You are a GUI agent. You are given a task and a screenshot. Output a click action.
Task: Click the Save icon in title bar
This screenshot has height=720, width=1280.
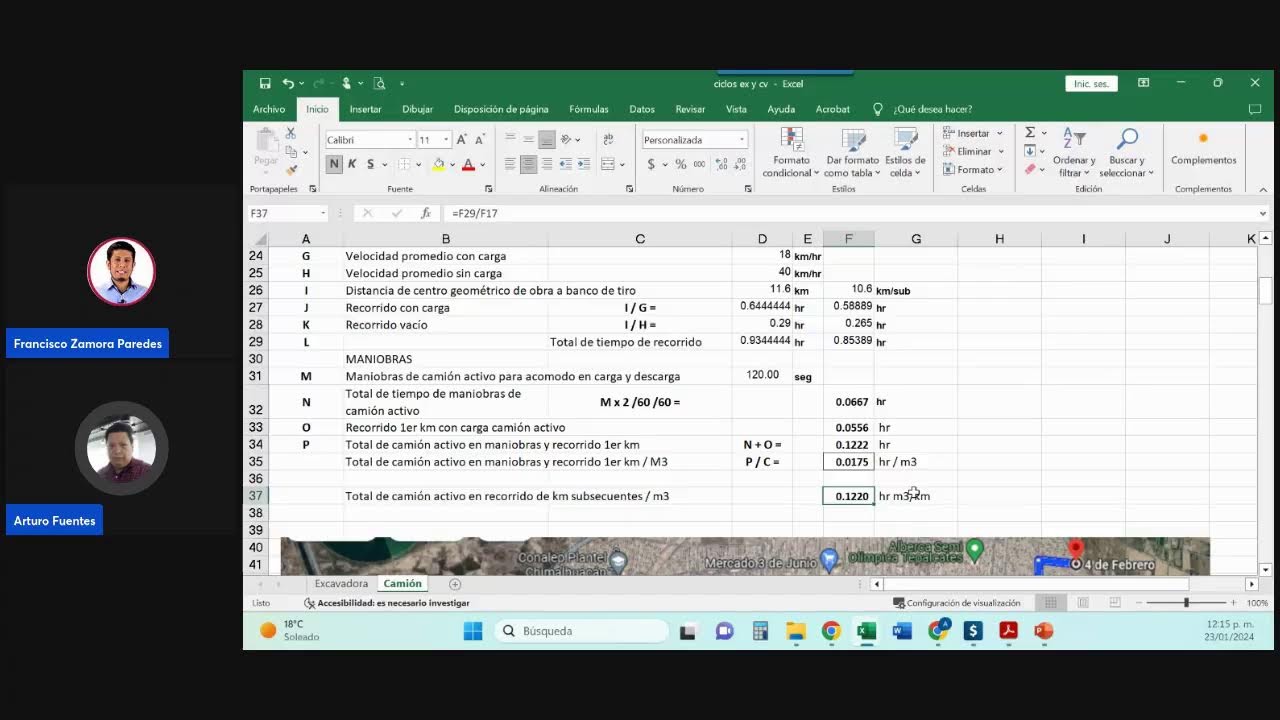pyautogui.click(x=265, y=84)
